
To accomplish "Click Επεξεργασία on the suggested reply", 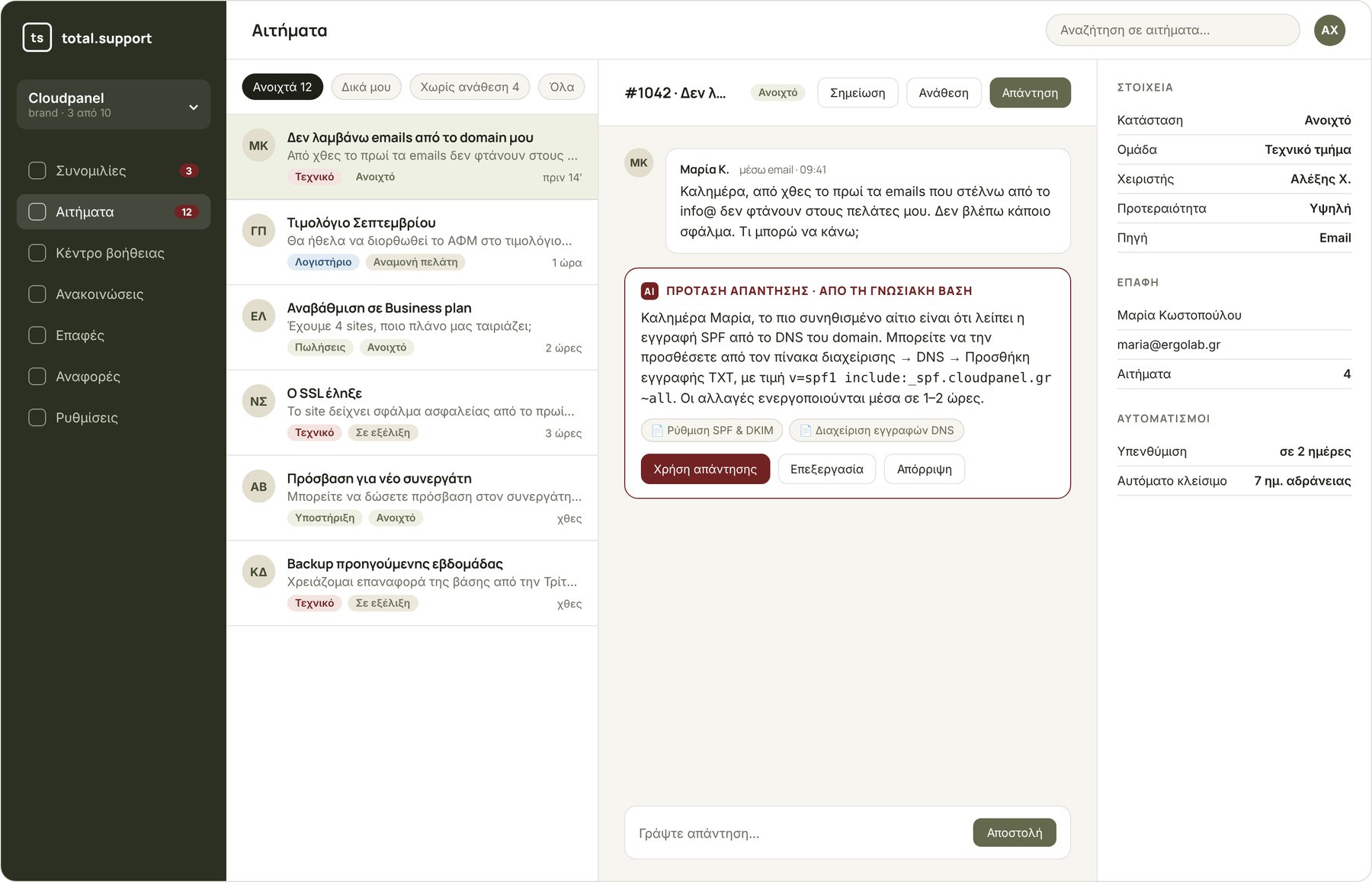I will click(x=827, y=470).
